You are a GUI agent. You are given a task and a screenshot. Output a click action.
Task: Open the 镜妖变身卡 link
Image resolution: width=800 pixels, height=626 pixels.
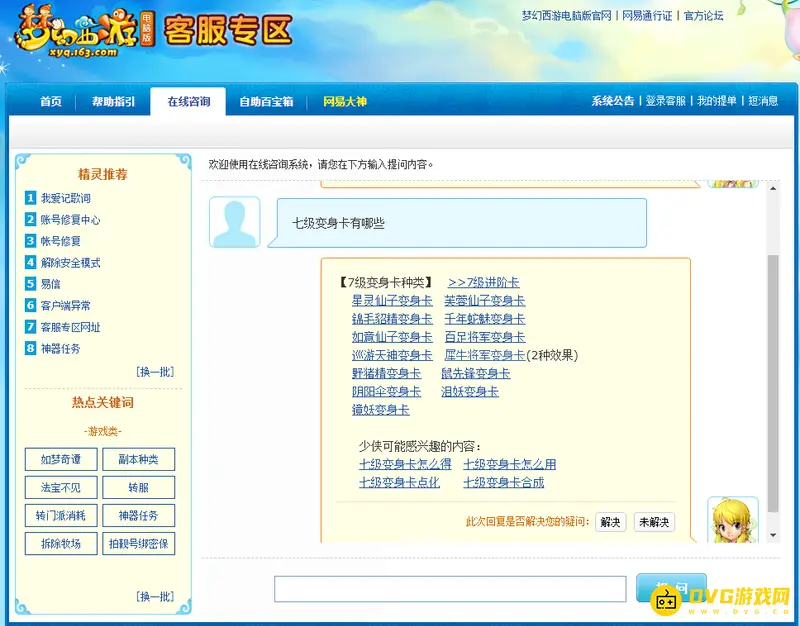pyautogui.click(x=381, y=410)
